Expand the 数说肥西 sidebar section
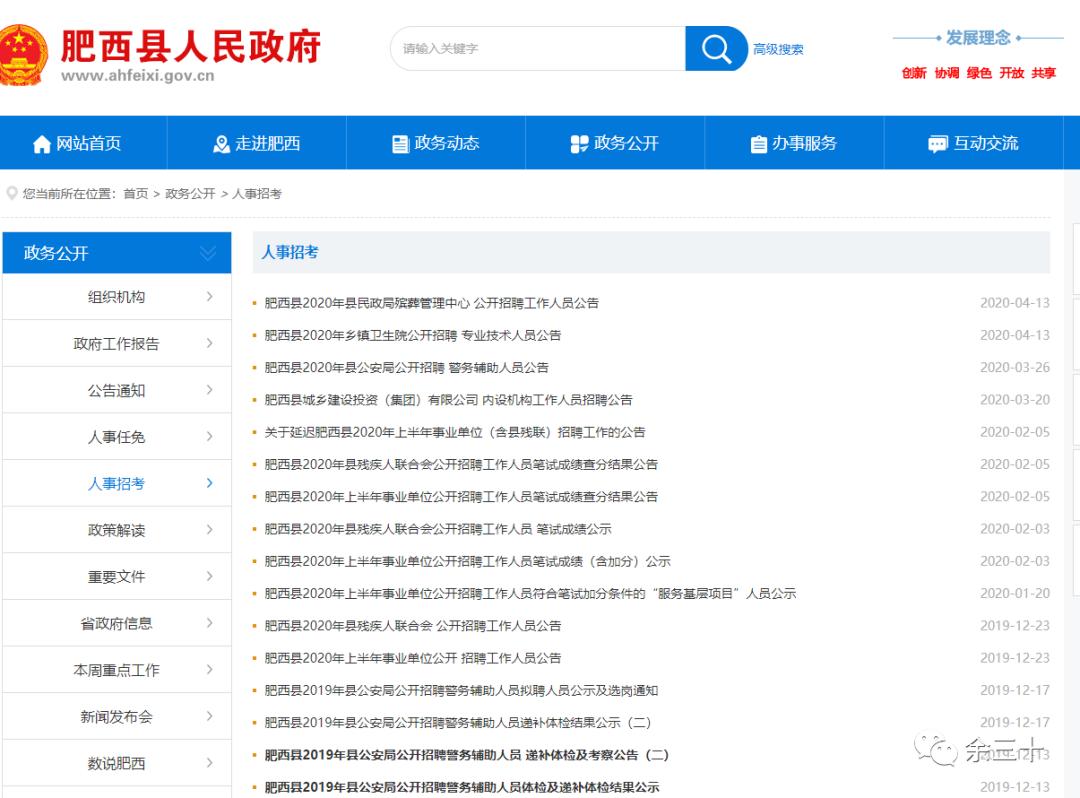Screen dimensions: 1080x798 tap(209, 762)
